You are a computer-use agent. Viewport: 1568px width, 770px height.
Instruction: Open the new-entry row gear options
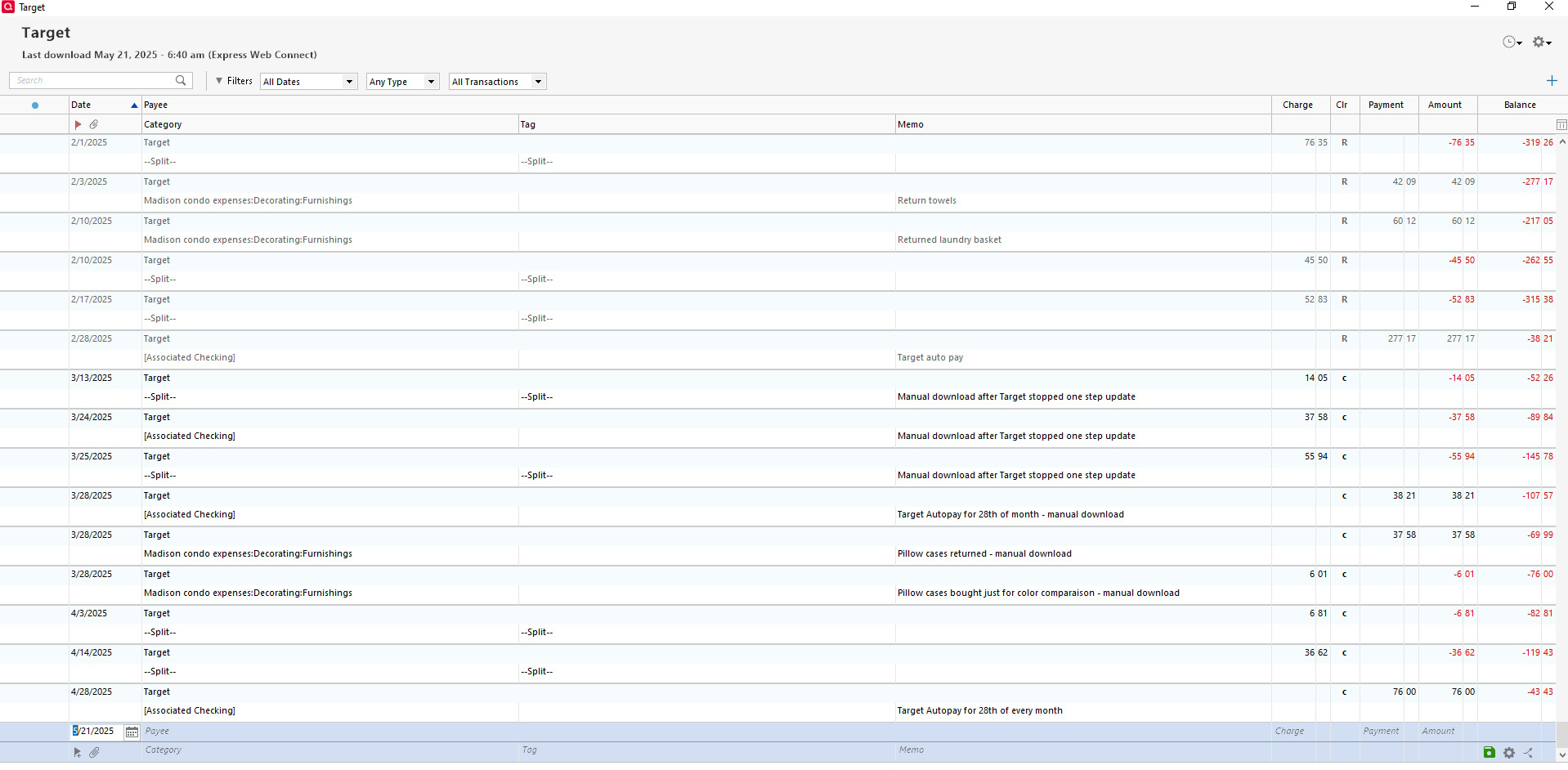pos(1509,752)
